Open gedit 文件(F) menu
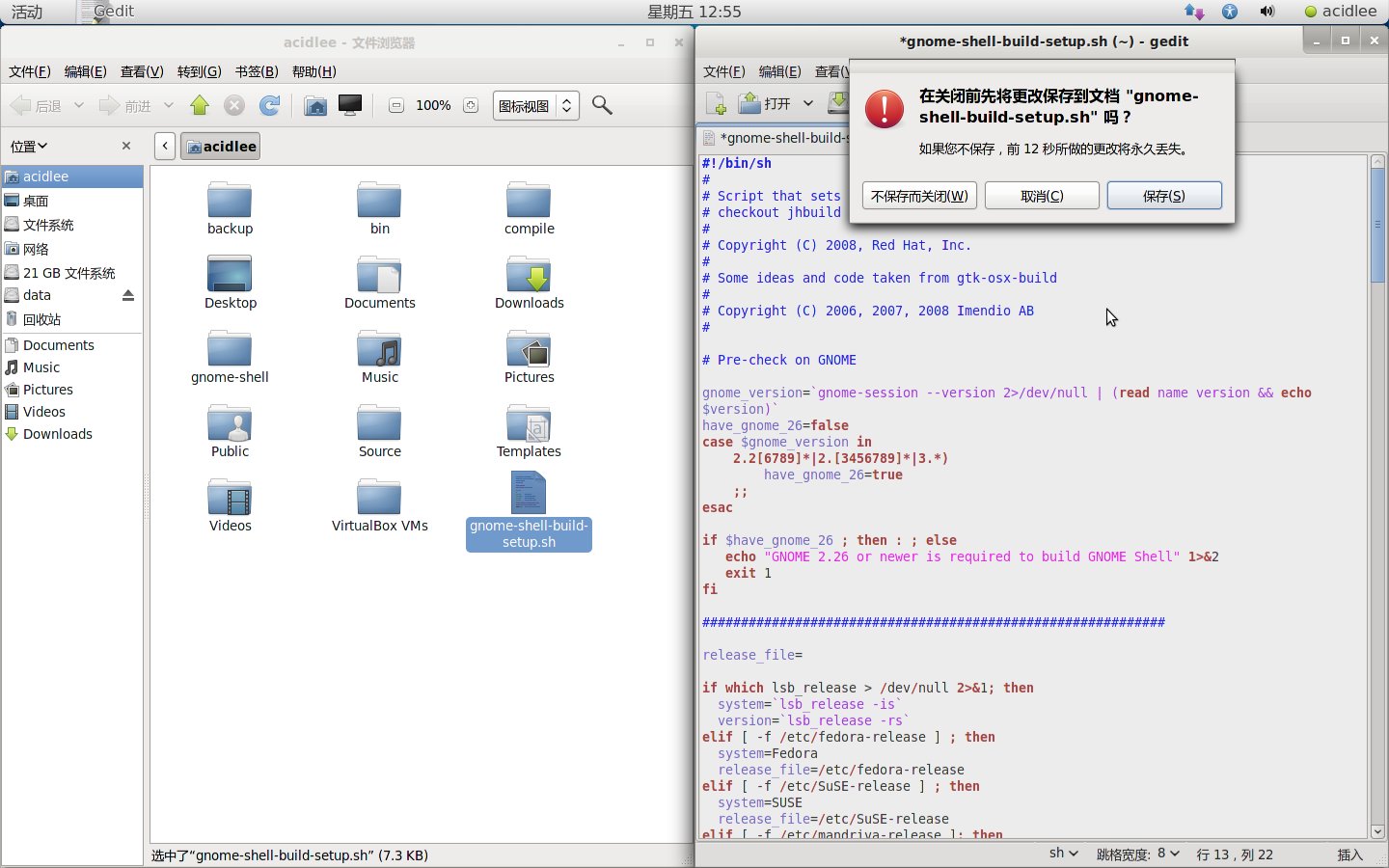The image size is (1389, 868). [x=724, y=71]
